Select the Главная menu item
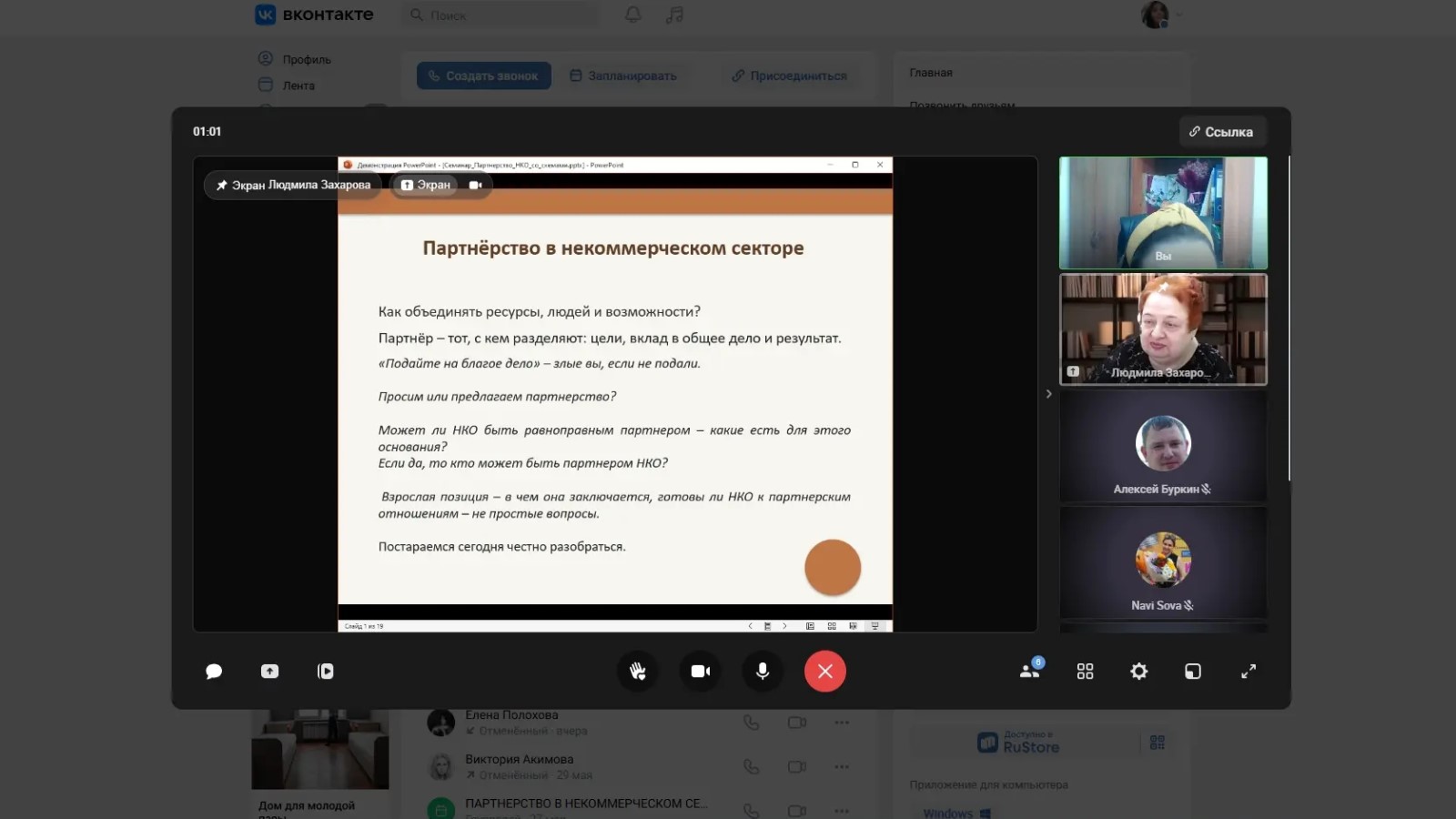 click(931, 73)
